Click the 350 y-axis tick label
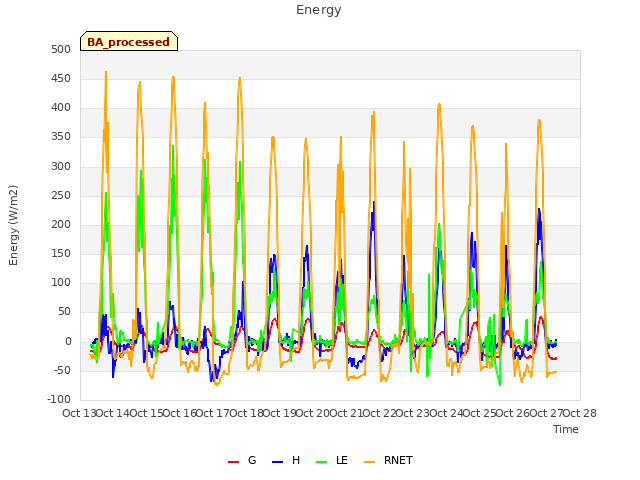 [x=61, y=137]
